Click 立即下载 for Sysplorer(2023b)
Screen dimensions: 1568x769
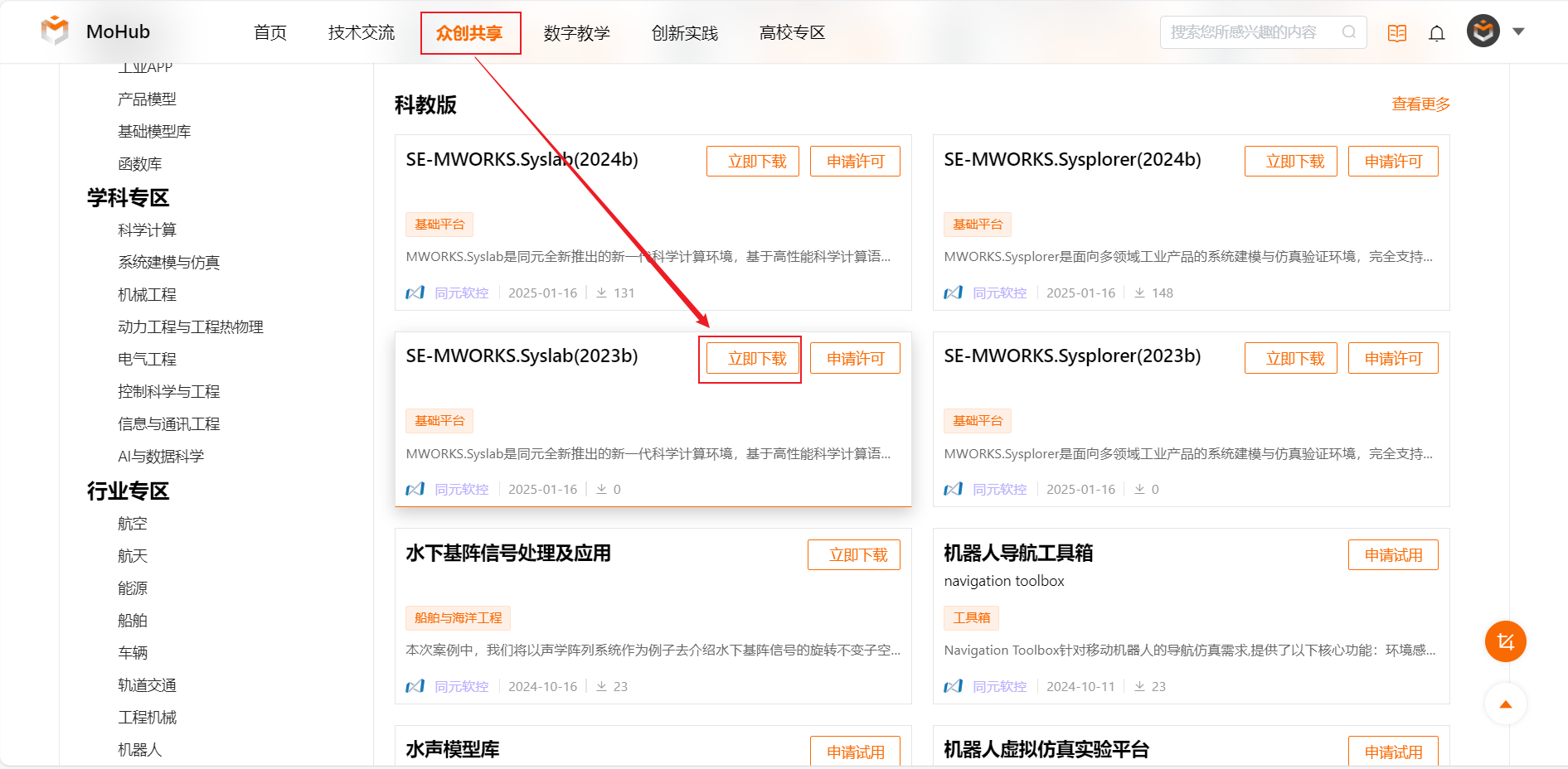coord(1291,358)
